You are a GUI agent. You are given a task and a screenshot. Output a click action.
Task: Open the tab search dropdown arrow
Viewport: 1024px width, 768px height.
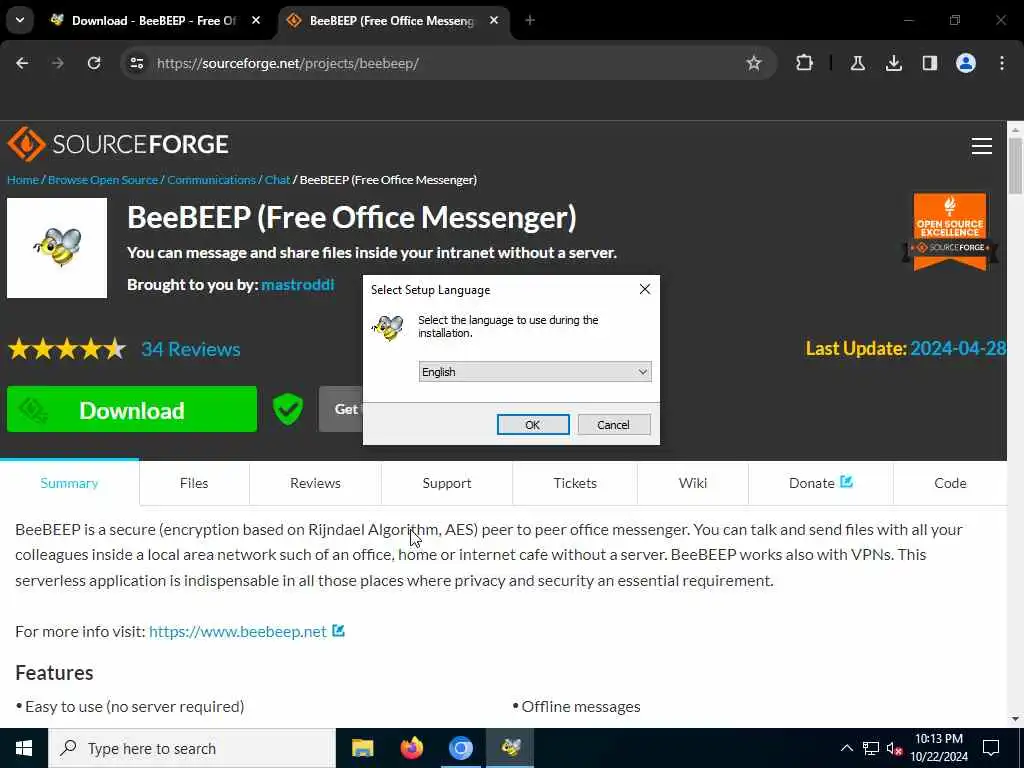[x=20, y=20]
